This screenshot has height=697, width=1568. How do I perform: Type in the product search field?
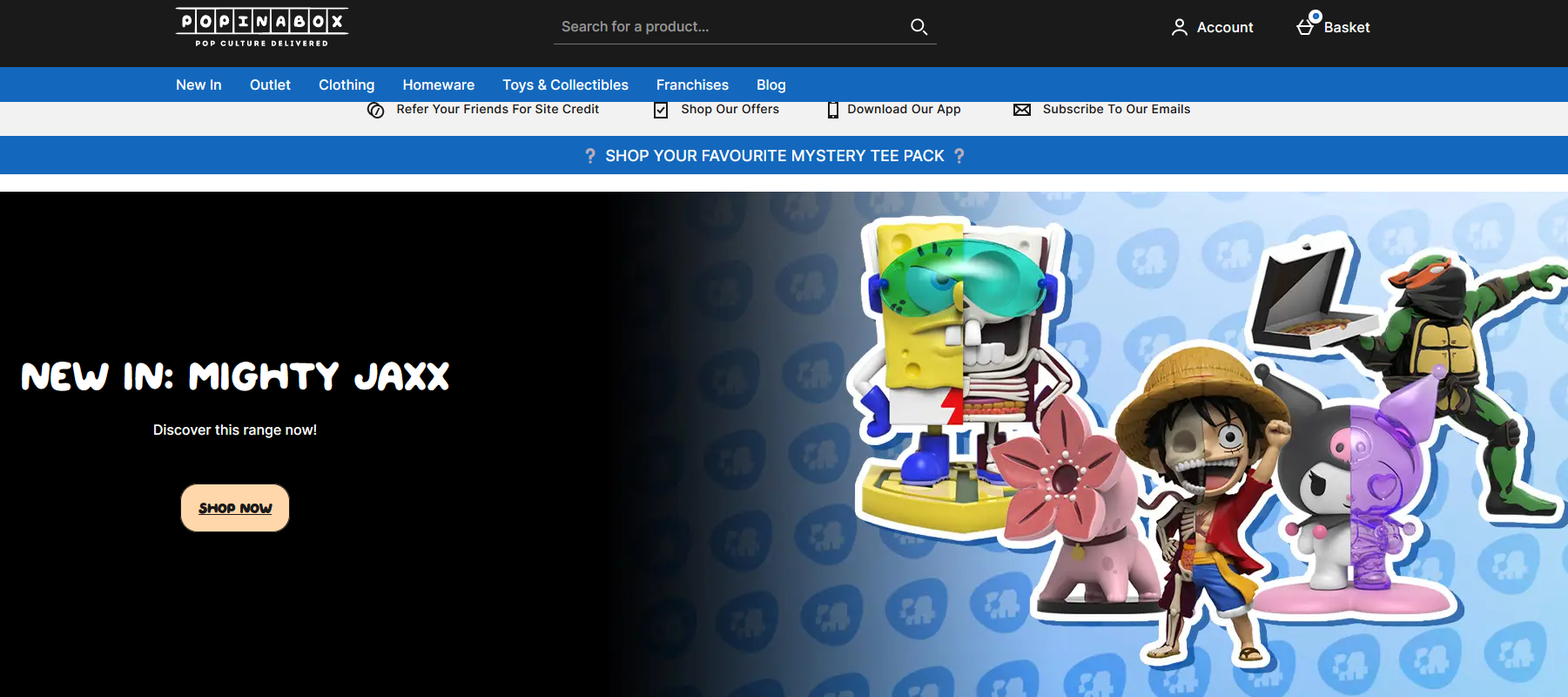[727, 27]
